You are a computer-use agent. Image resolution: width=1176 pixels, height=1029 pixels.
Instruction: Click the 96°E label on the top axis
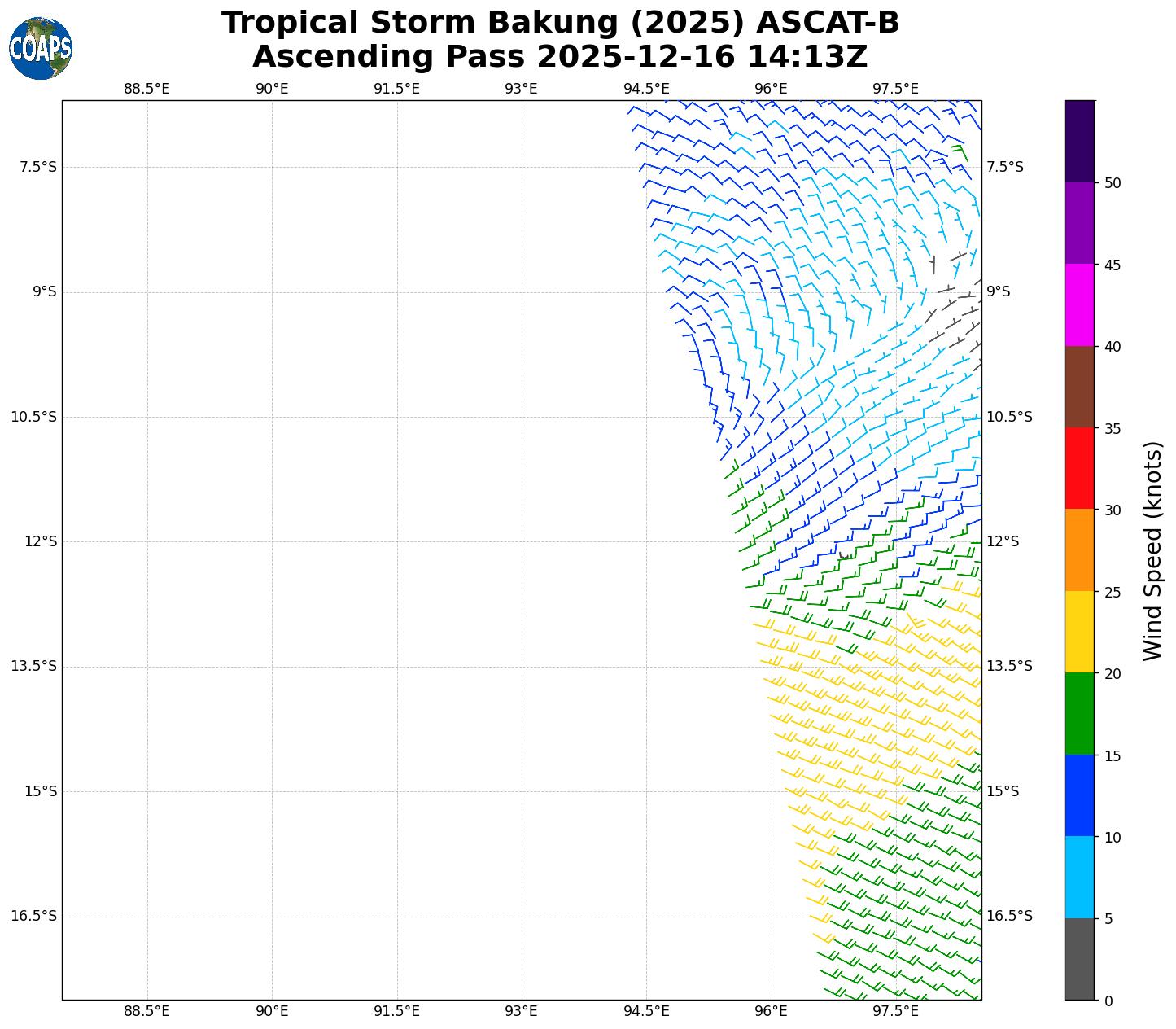point(771,89)
